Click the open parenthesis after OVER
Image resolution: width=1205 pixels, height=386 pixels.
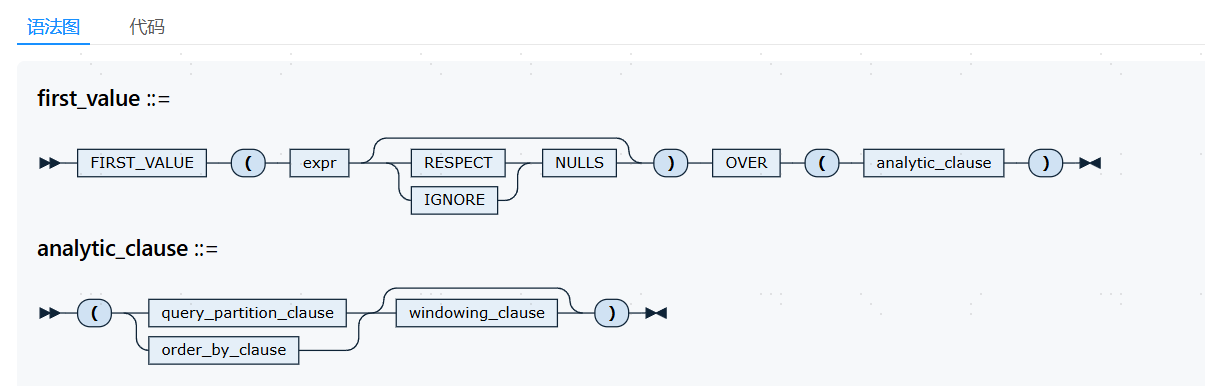point(822,162)
